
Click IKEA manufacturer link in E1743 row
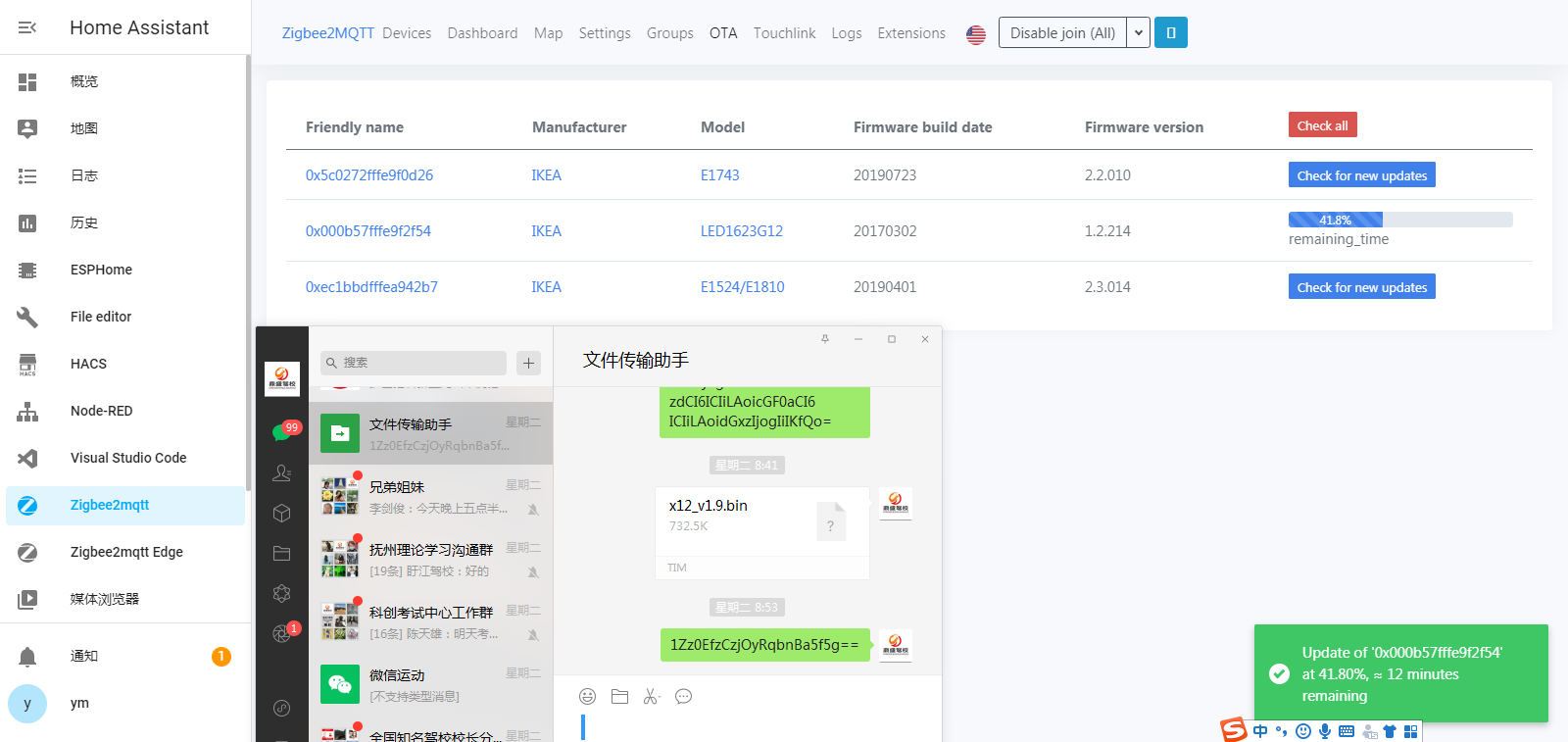(546, 175)
